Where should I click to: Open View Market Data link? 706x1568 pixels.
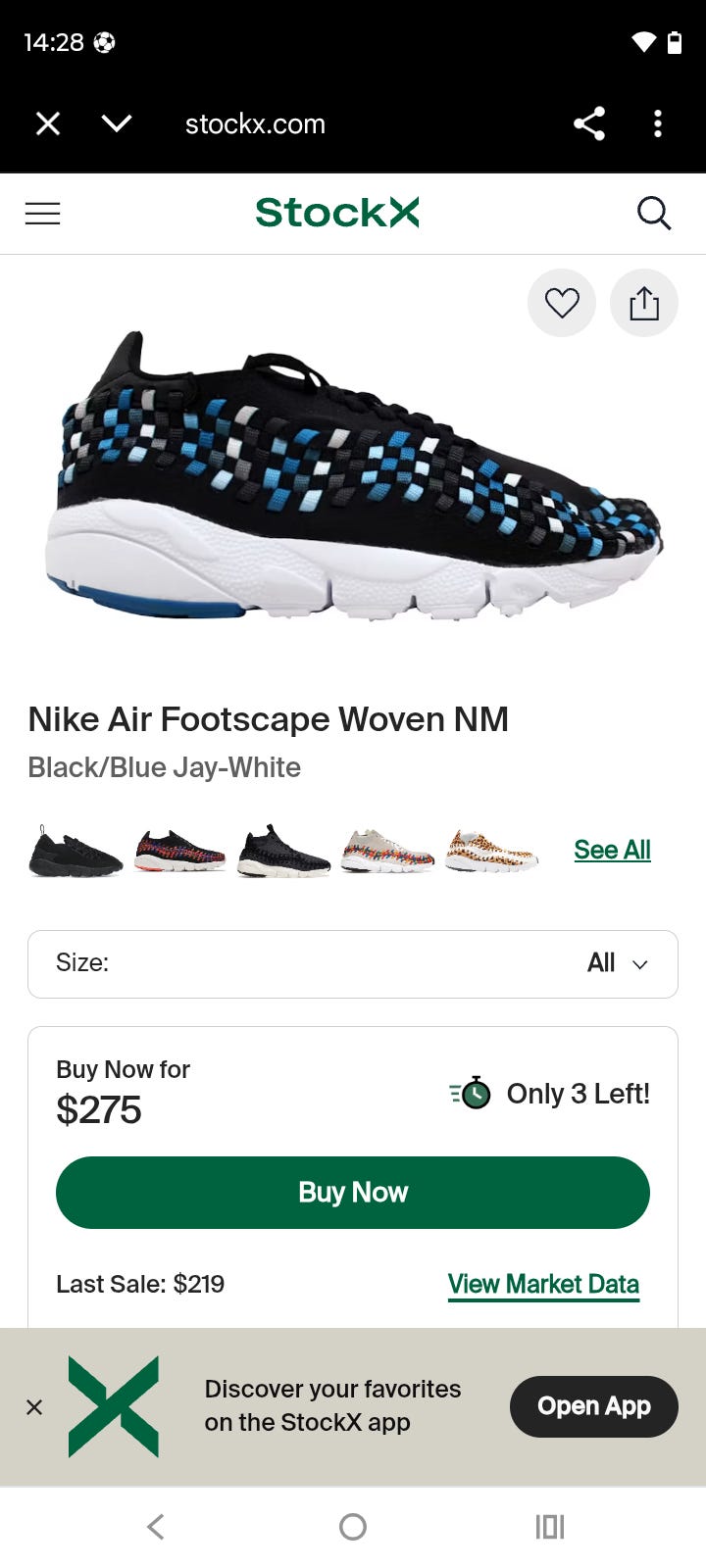coord(543,1284)
